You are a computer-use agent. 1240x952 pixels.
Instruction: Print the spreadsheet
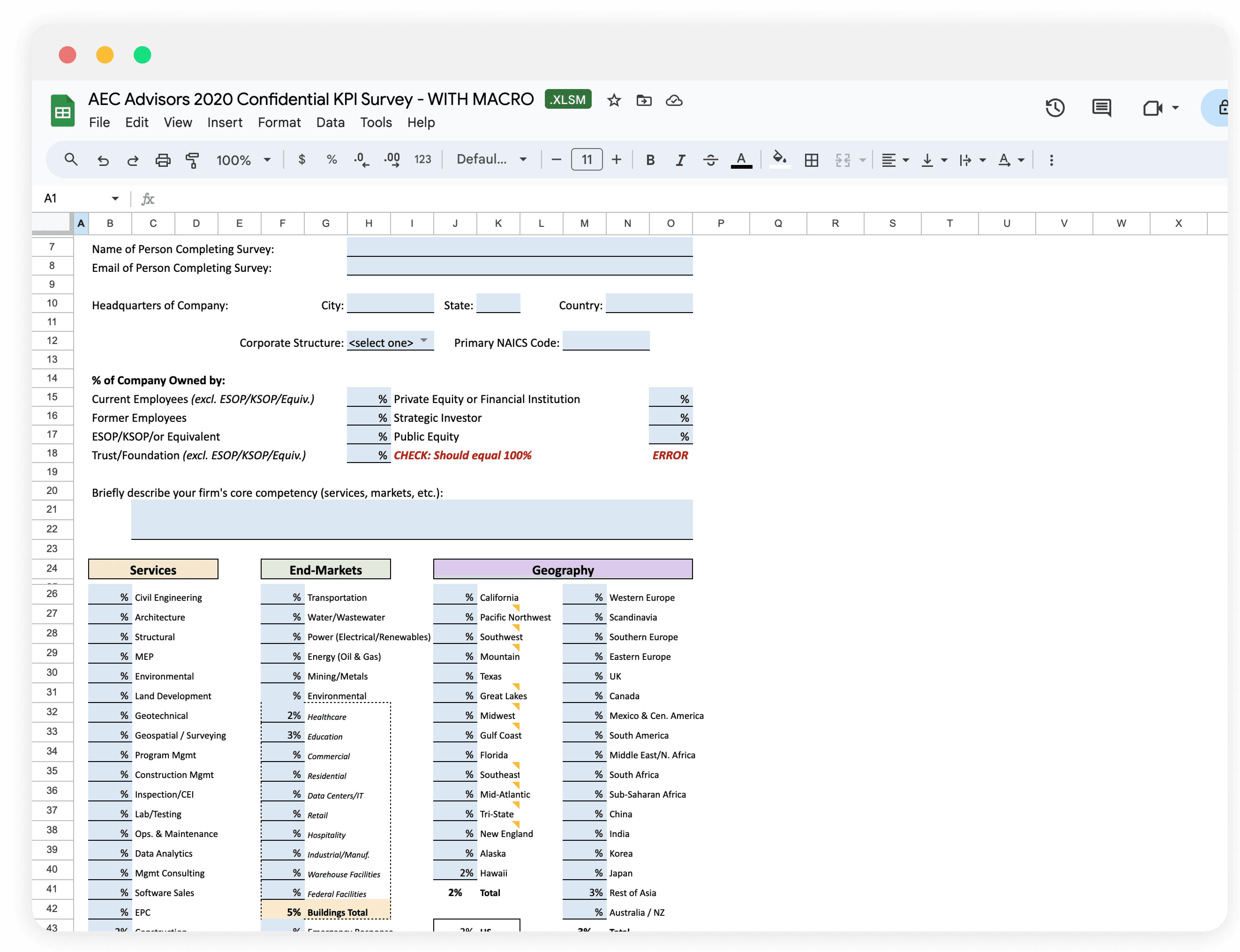tap(163, 160)
